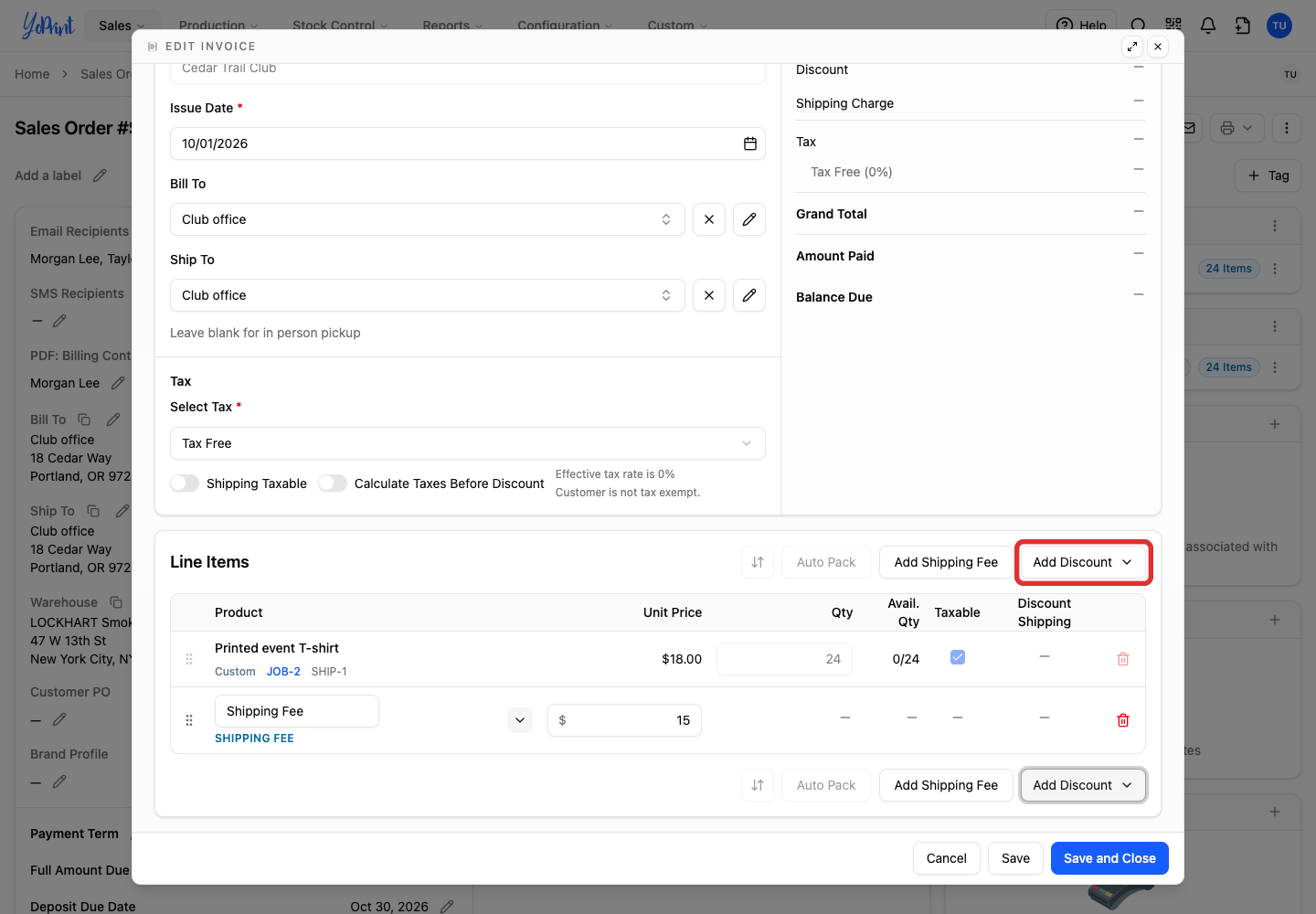Open the Ship To dropdown
This screenshot has height=914, width=1316.
pos(428,295)
